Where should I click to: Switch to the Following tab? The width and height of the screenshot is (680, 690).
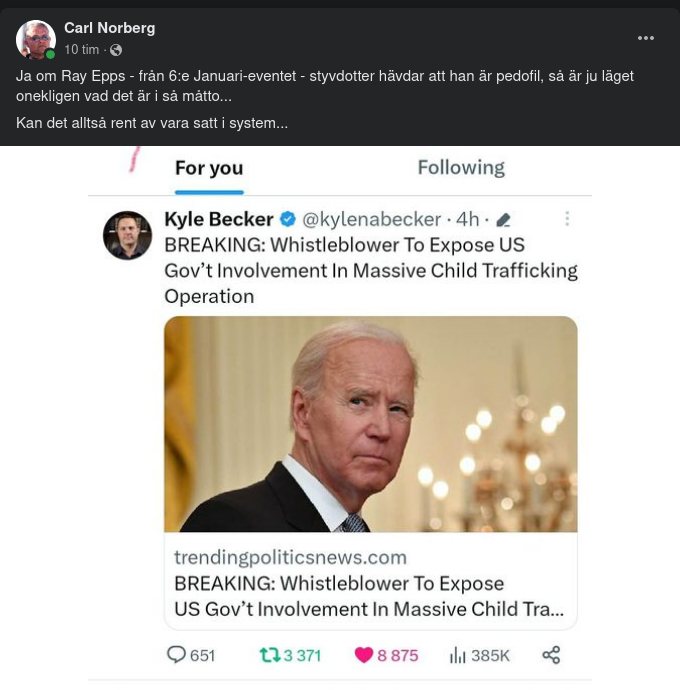[x=460, y=168]
